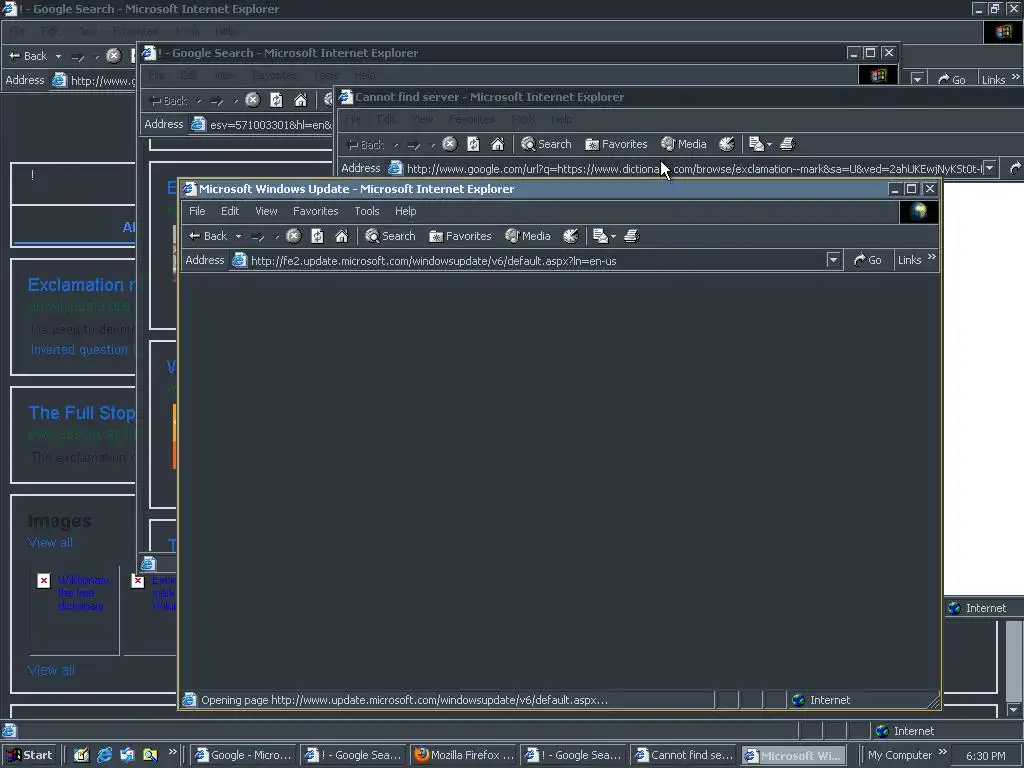The image size is (1024, 768).
Task: Click Go button in Windows Update window
Action: (x=867, y=260)
